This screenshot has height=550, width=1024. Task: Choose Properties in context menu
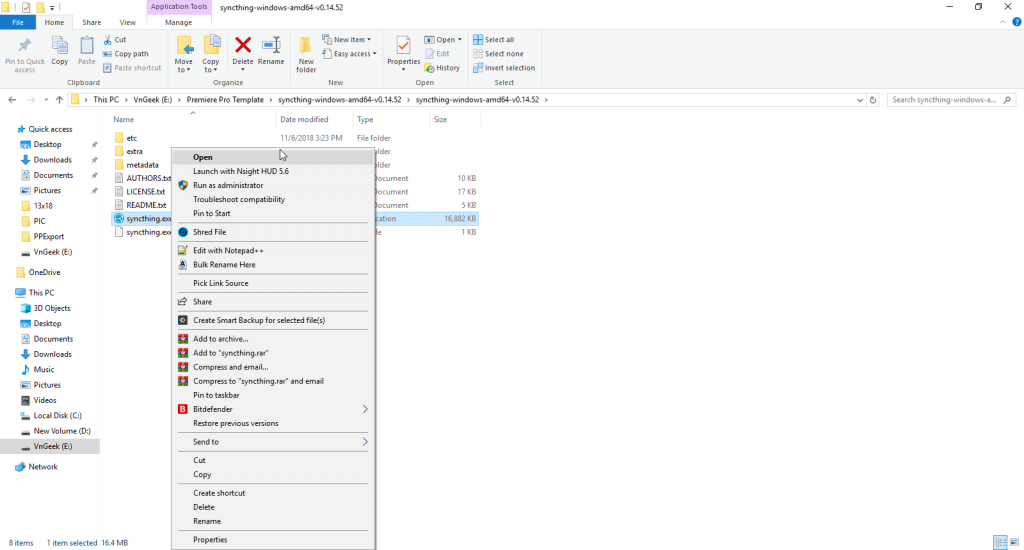[273, 540]
